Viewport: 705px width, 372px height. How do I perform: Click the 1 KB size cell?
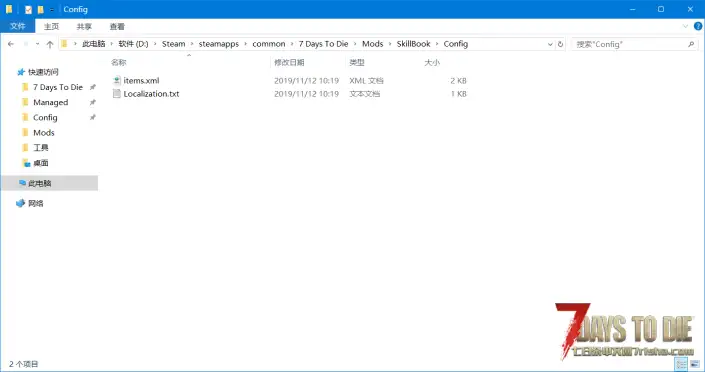[x=459, y=94]
